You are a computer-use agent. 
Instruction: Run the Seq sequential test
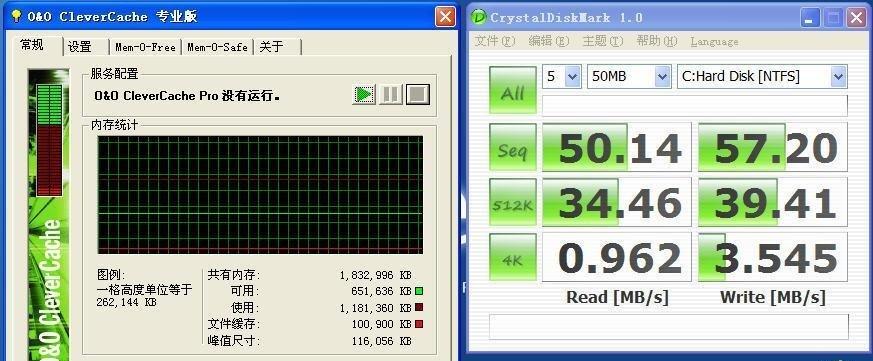[512, 147]
